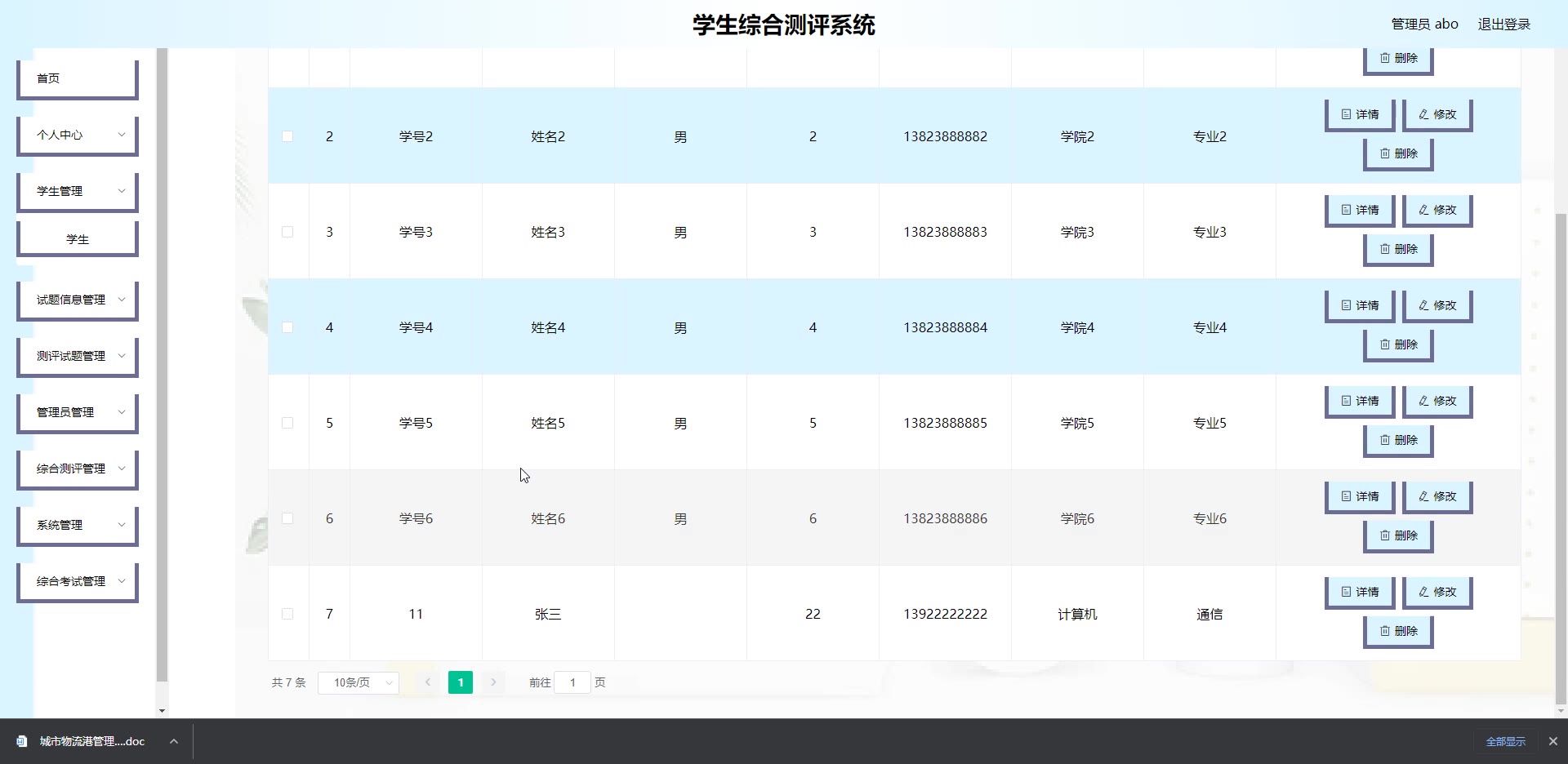Expand the 管理员管理 menu

tap(78, 413)
